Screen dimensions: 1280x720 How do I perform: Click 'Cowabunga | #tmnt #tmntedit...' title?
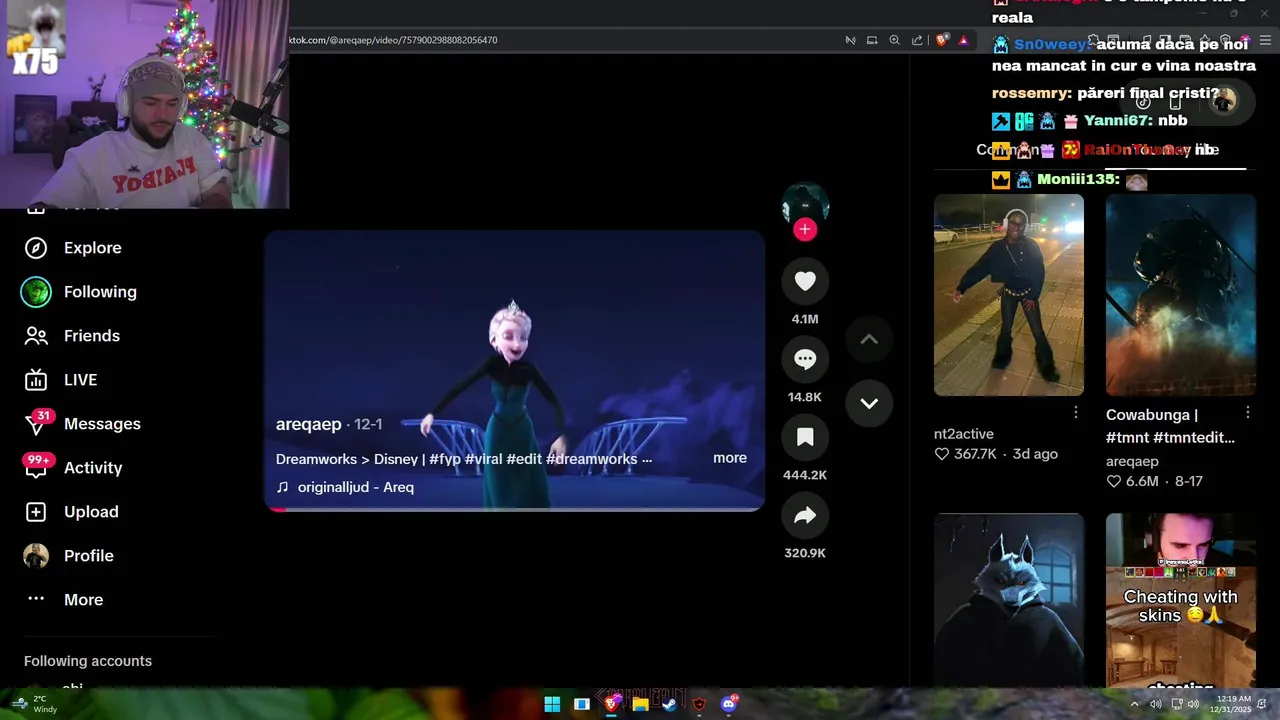pos(1170,426)
